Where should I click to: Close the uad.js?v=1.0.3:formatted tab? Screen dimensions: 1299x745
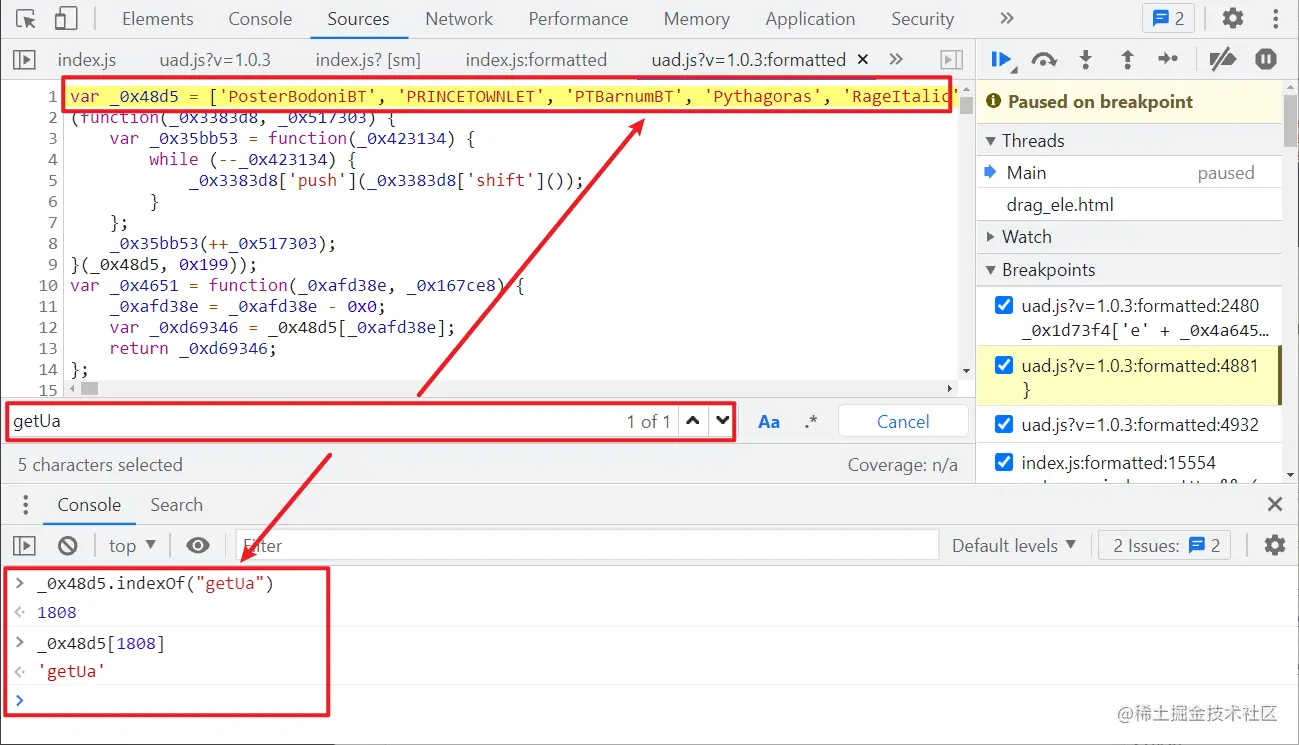(x=863, y=60)
